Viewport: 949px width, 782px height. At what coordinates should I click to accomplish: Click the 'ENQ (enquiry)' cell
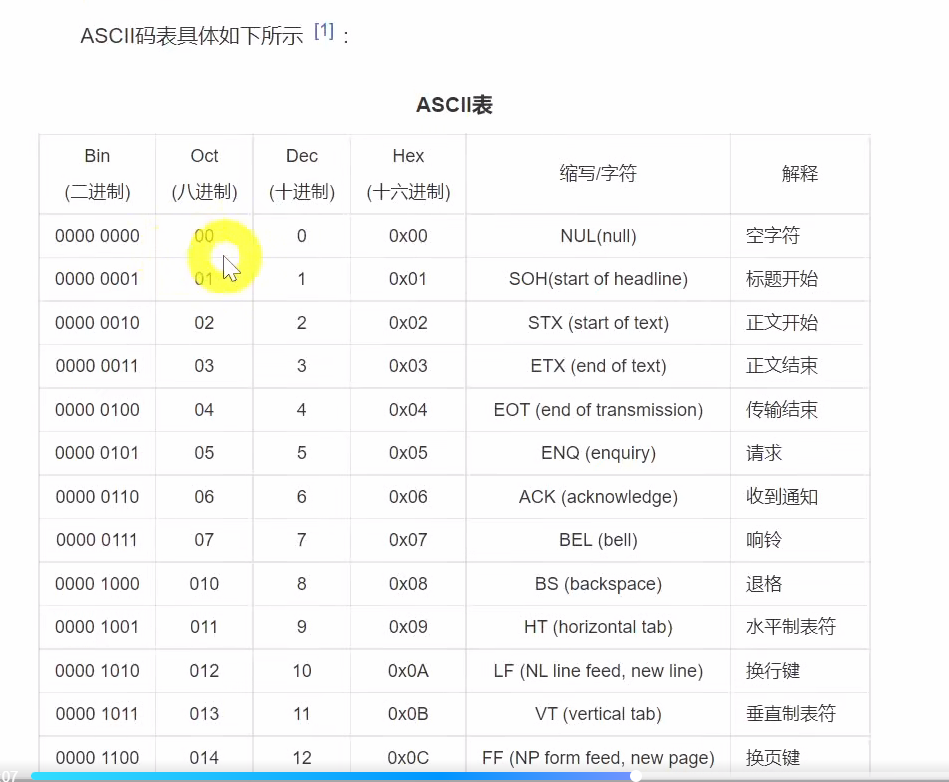[x=598, y=453]
